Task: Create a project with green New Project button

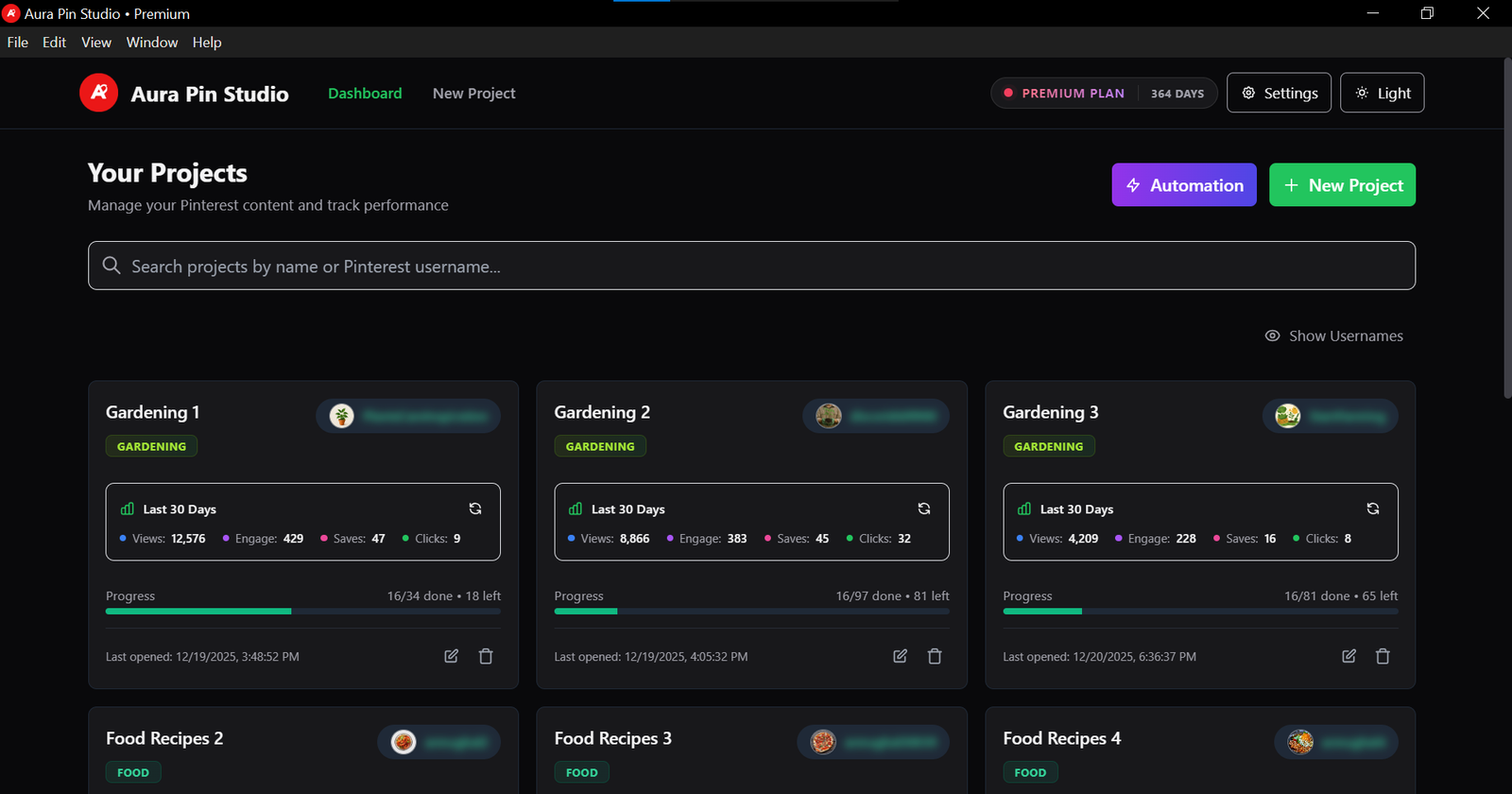Action: click(1342, 185)
